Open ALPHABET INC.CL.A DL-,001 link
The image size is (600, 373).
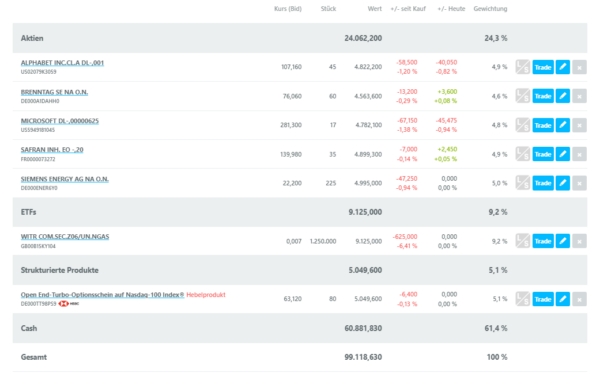coord(62,63)
